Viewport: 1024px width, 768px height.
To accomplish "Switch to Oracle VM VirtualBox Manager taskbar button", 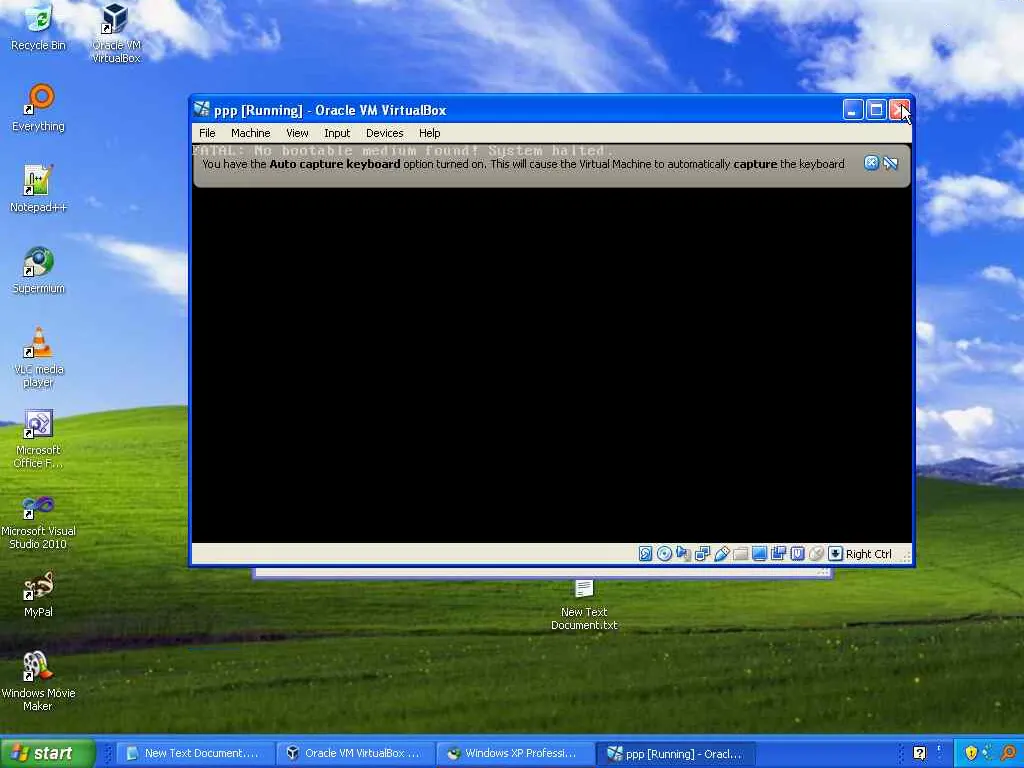I will 355,754.
